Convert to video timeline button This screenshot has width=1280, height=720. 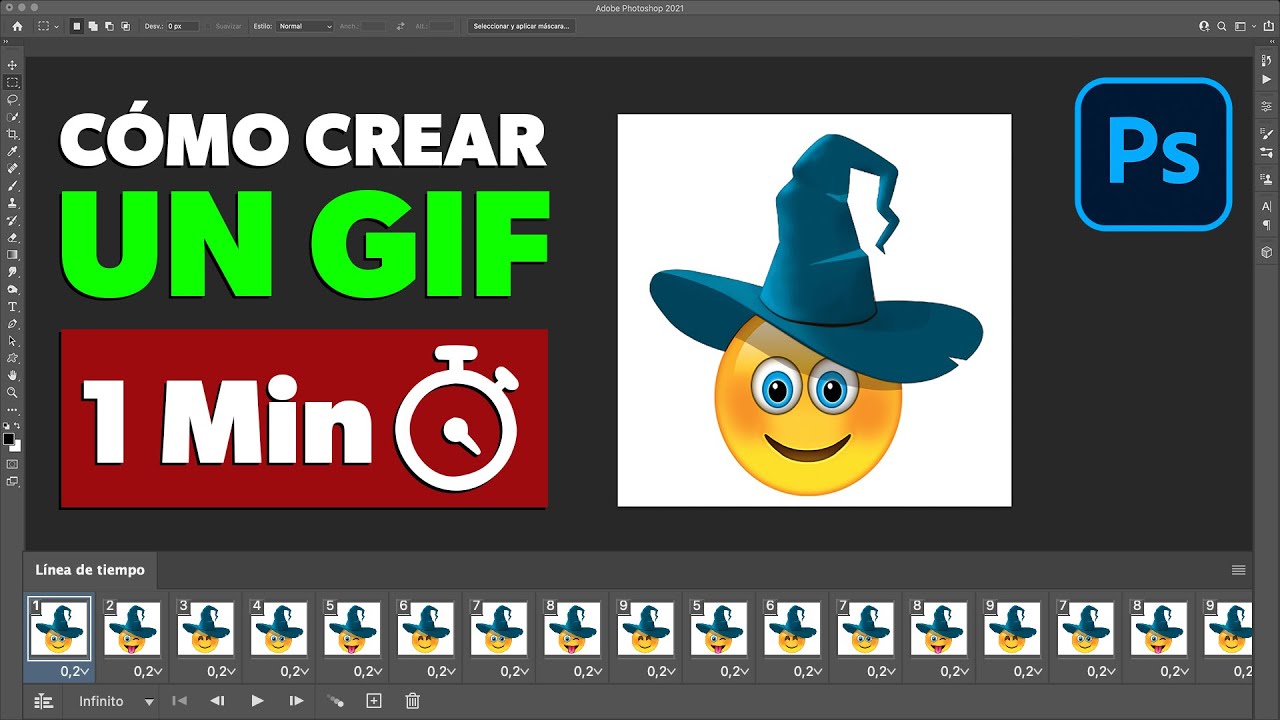pyautogui.click(x=43, y=701)
